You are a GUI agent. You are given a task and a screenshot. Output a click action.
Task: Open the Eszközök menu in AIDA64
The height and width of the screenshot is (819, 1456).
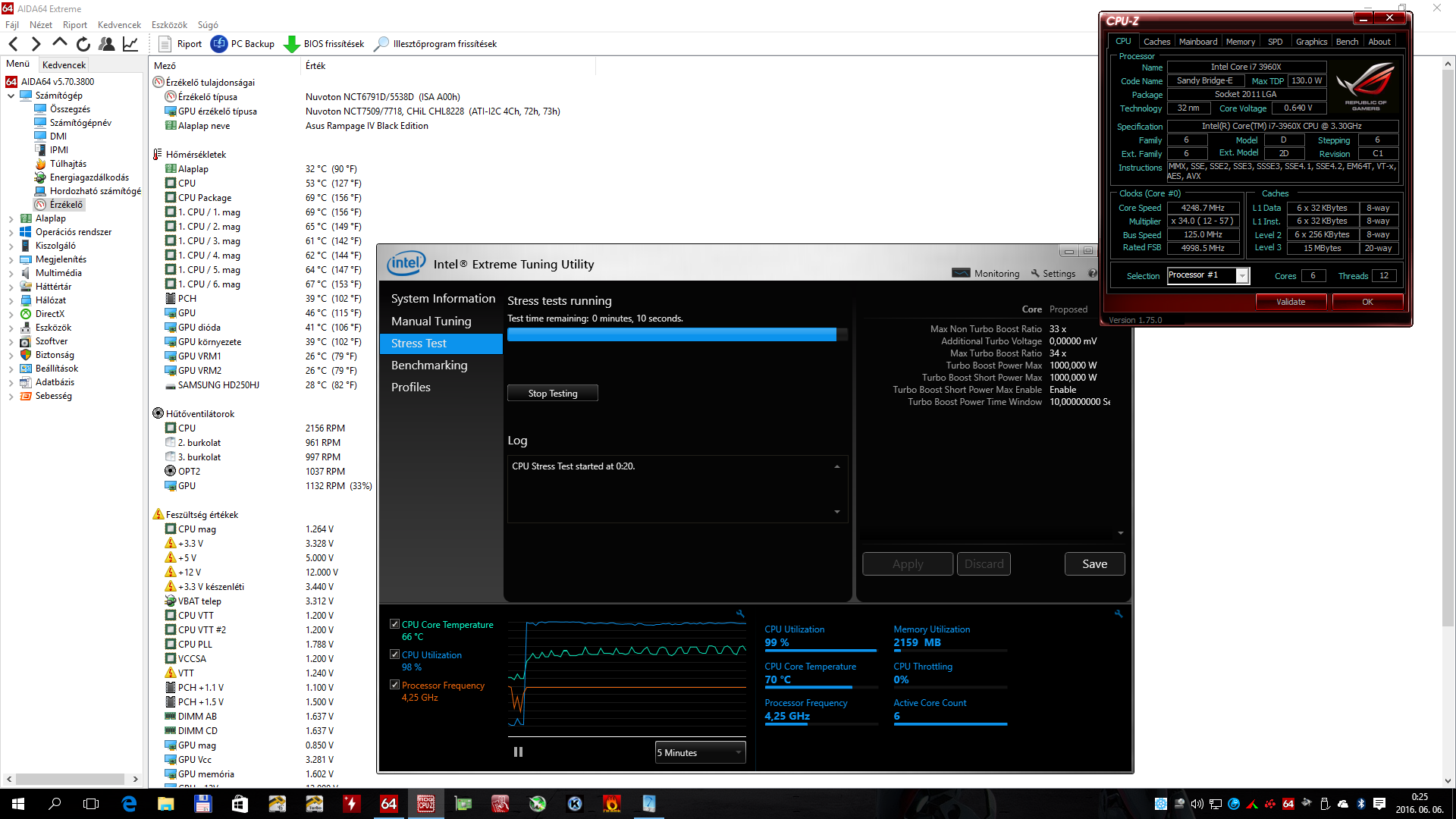pos(169,25)
